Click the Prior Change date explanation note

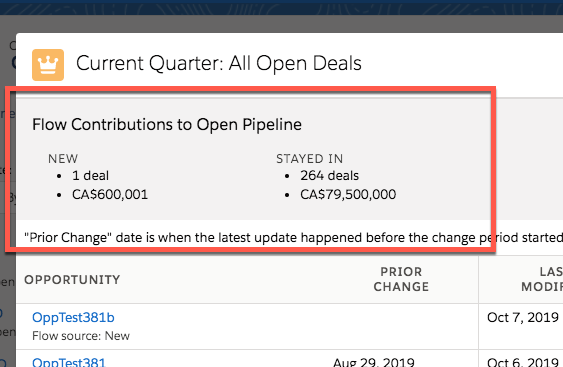pyautogui.click(x=293, y=238)
